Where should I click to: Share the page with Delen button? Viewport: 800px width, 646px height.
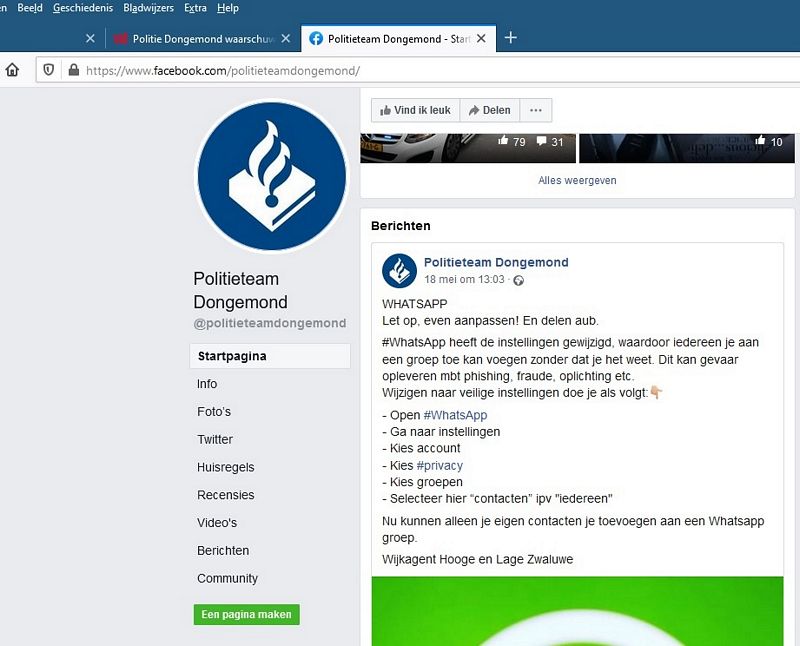pos(489,110)
